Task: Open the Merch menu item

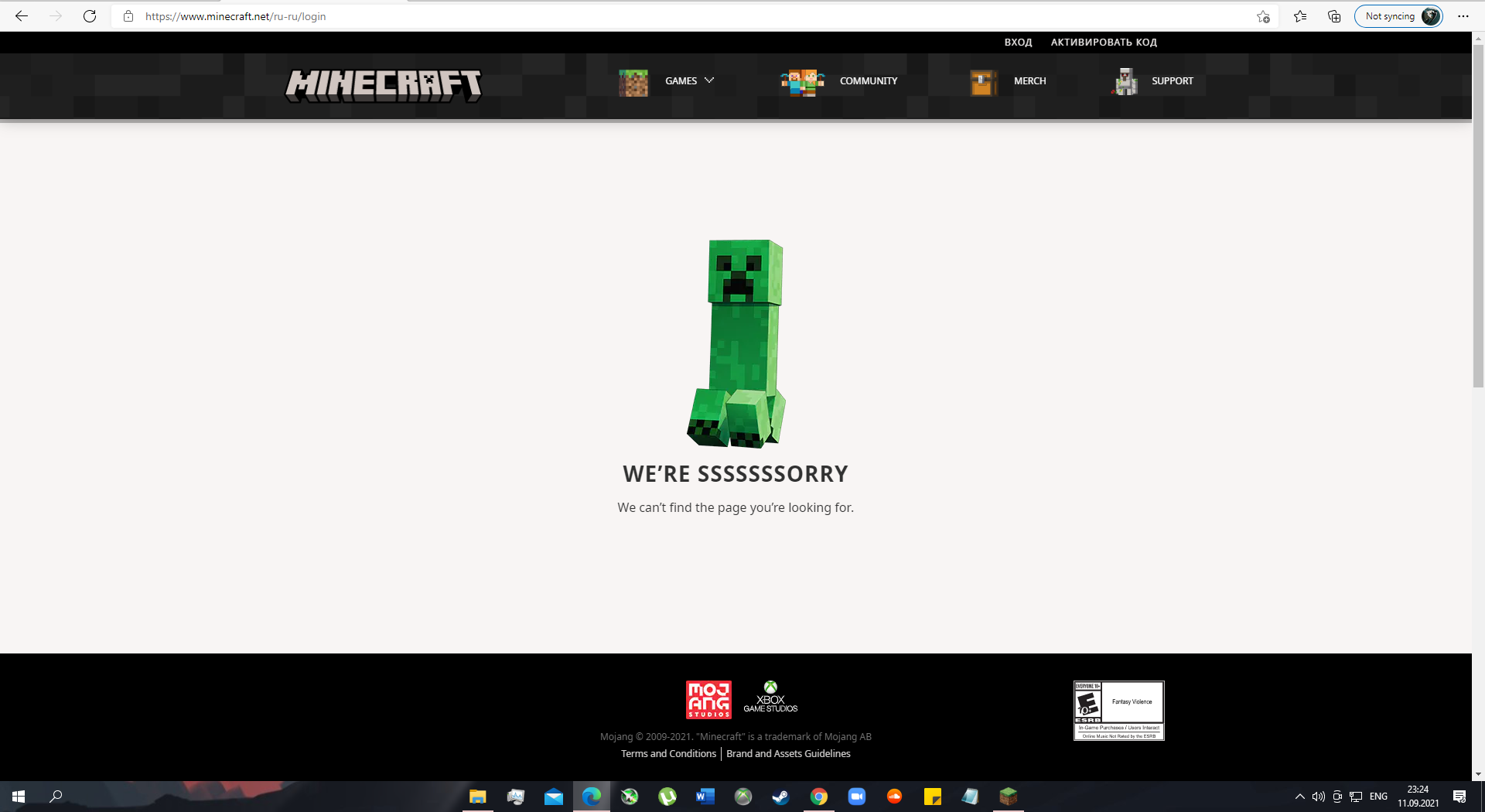Action: coord(1029,81)
